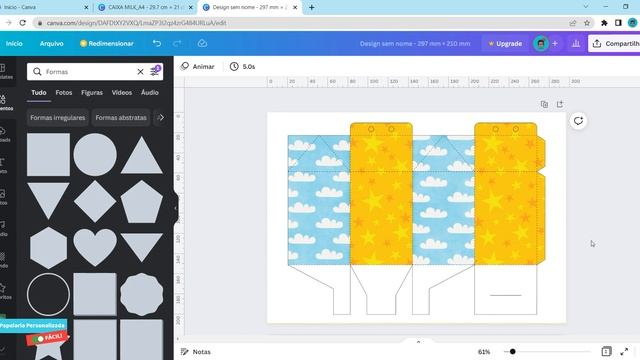Share this page icon in address bar
The height and width of the screenshot is (360, 640).
(573, 23)
